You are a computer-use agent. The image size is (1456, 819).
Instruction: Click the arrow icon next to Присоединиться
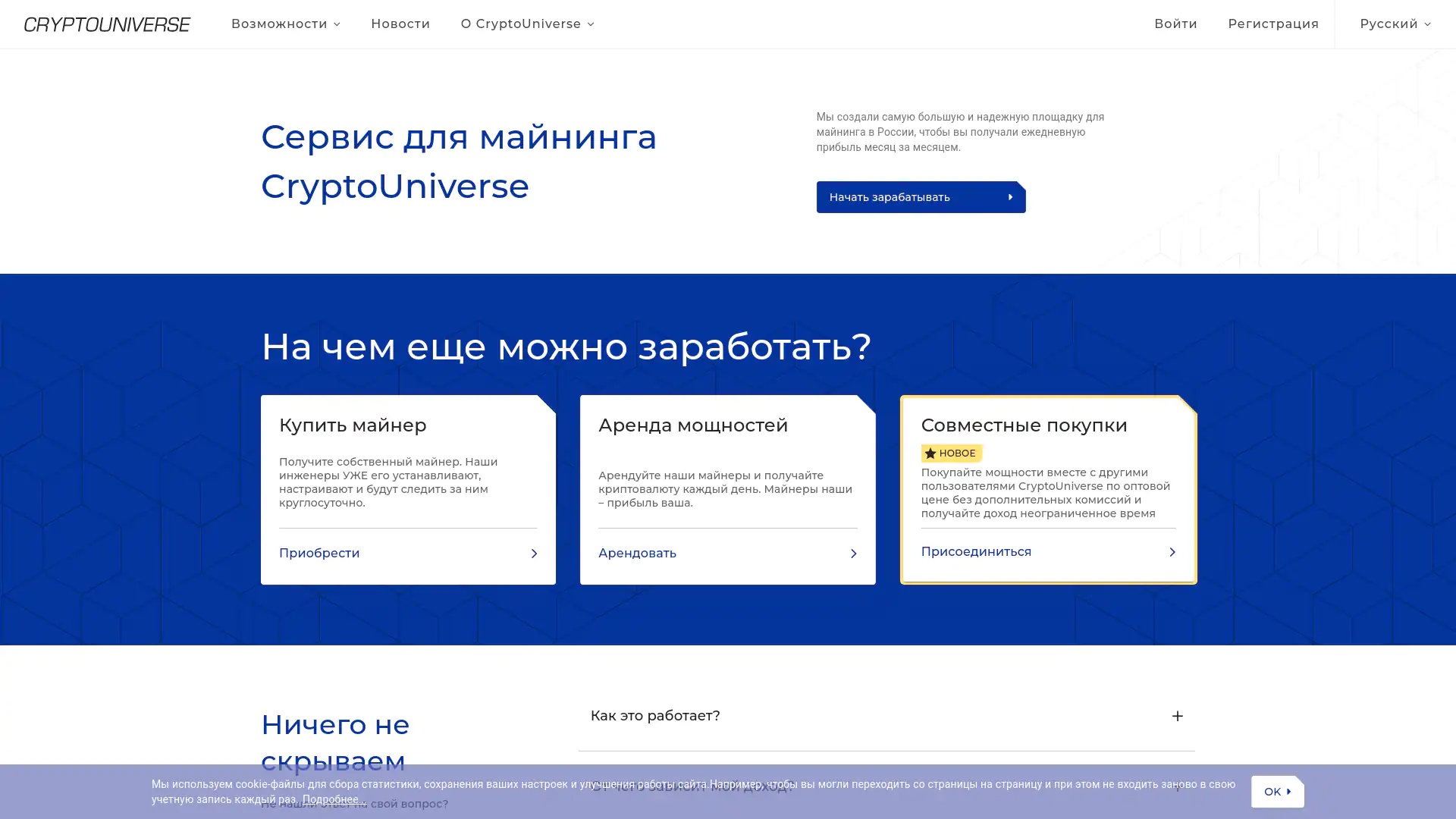[x=1172, y=552]
